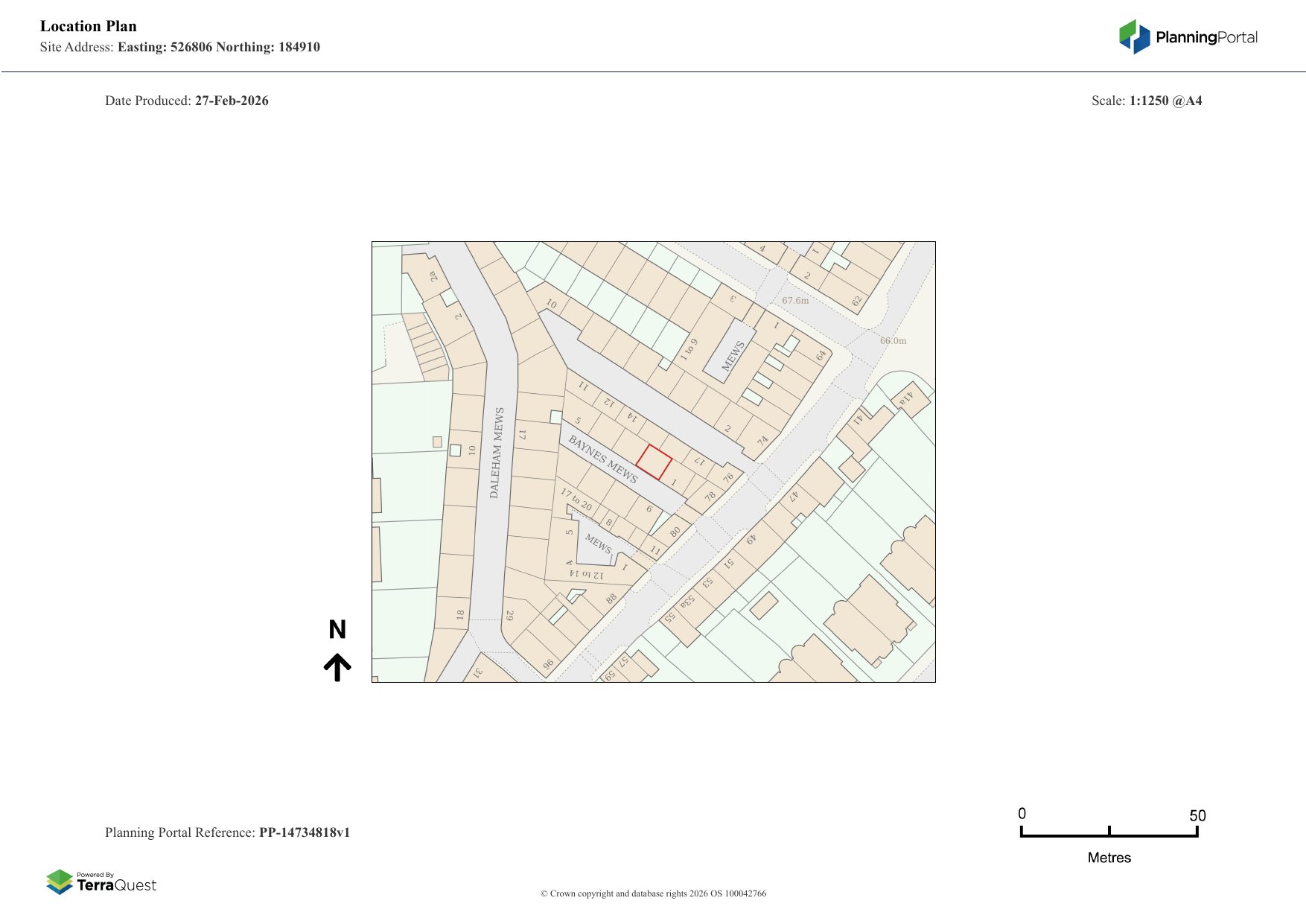The height and width of the screenshot is (924, 1306).
Task: Click the BAYNES MEWS street label
Action: coord(603,459)
